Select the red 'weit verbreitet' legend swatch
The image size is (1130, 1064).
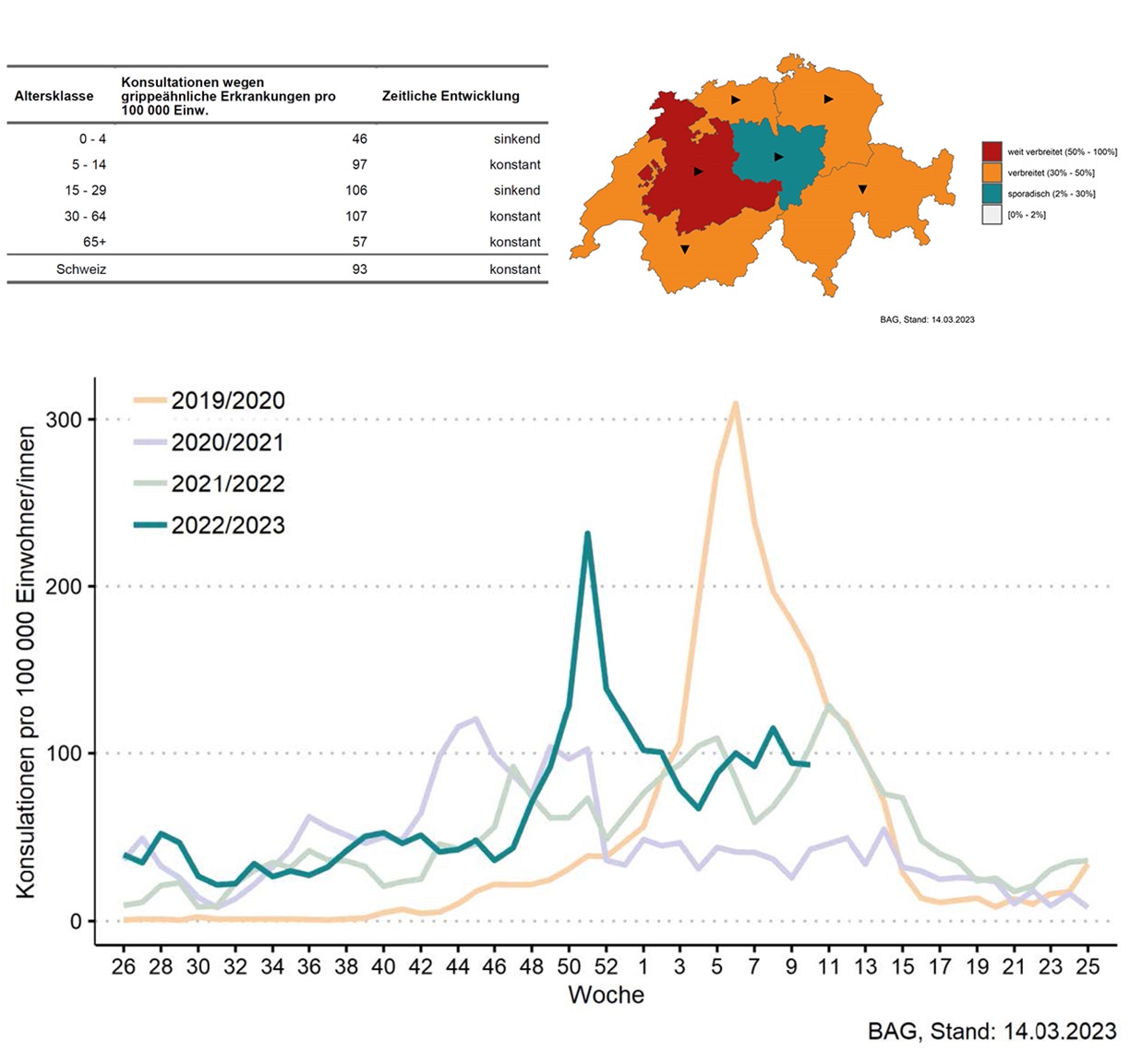coord(992,151)
